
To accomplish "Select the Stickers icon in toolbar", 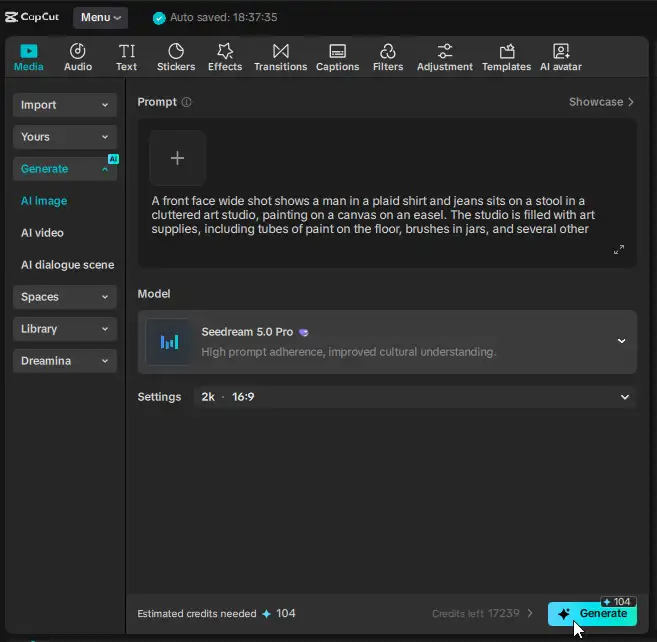I will pyautogui.click(x=176, y=51).
